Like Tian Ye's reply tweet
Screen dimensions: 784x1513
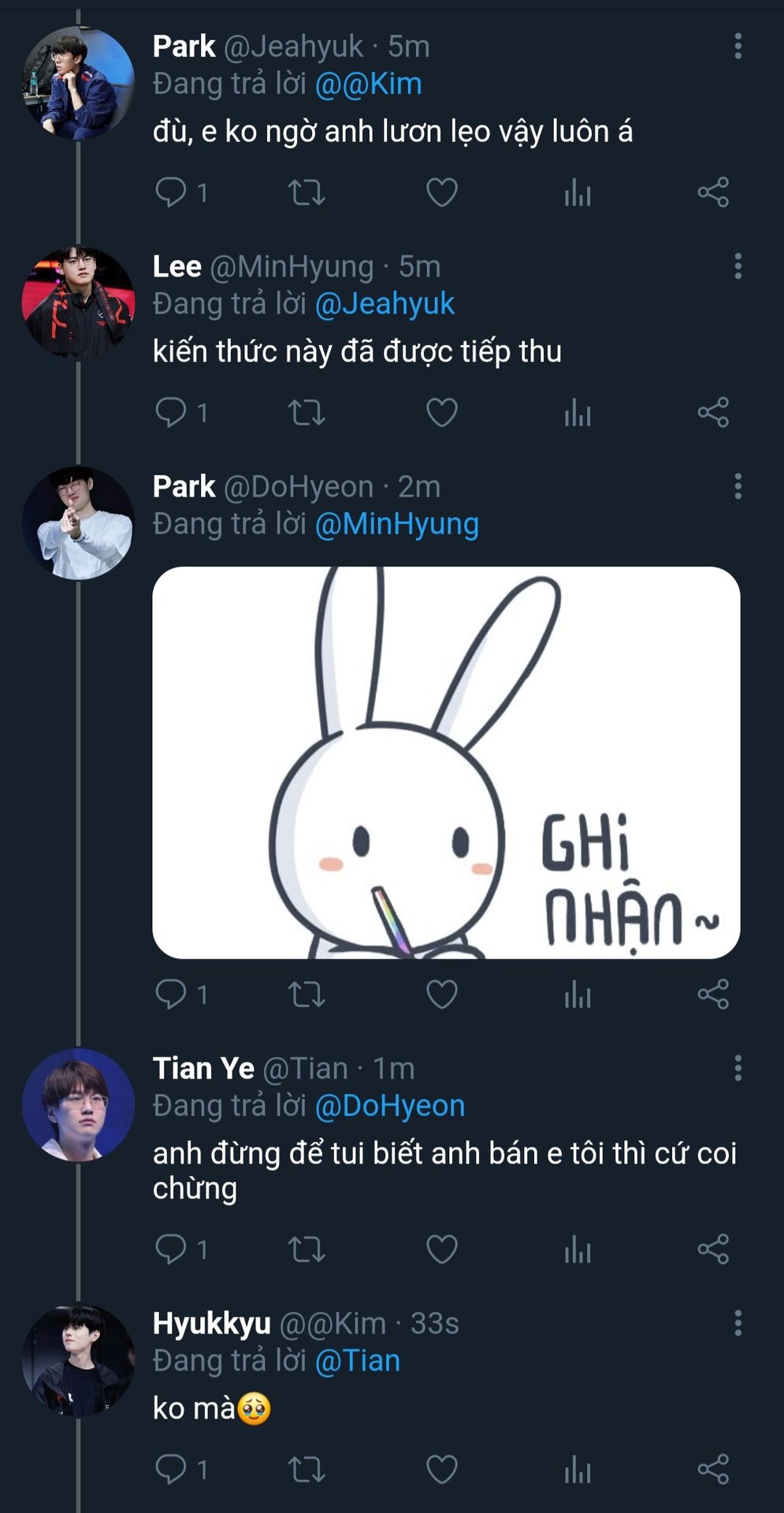[x=442, y=1249]
